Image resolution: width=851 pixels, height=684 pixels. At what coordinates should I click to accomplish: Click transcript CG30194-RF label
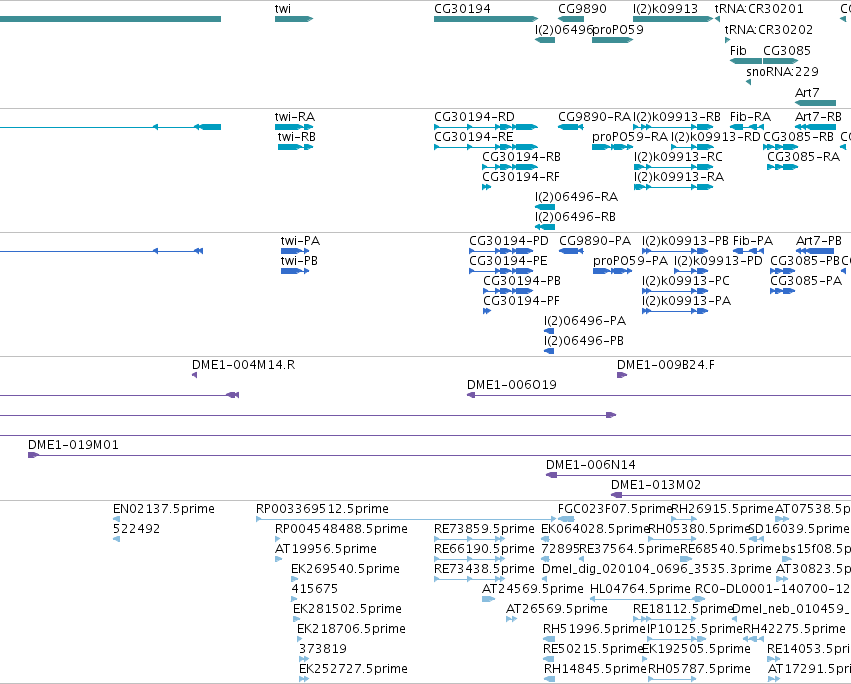(521, 177)
